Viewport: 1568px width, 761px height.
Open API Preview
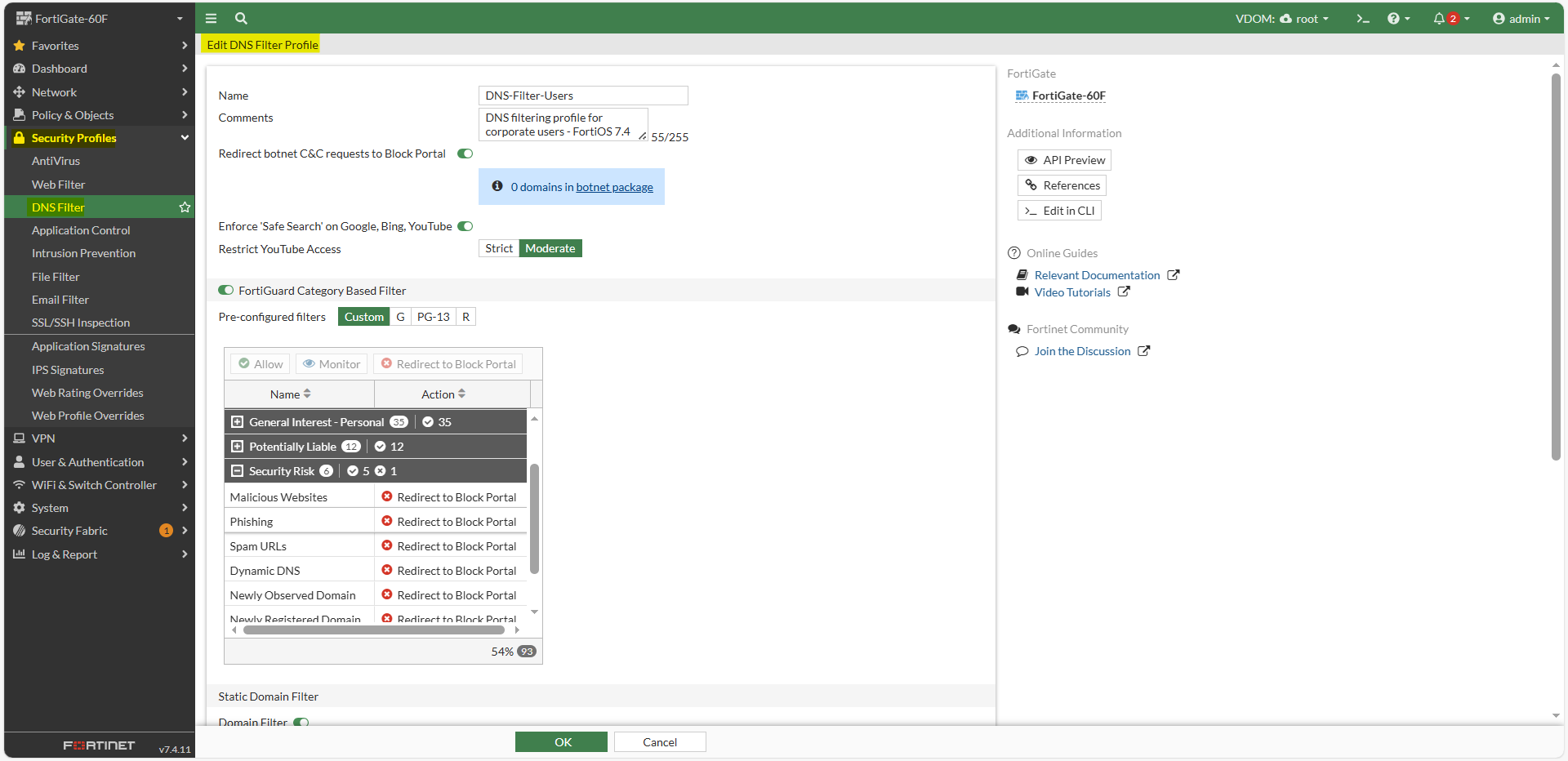pos(1064,160)
